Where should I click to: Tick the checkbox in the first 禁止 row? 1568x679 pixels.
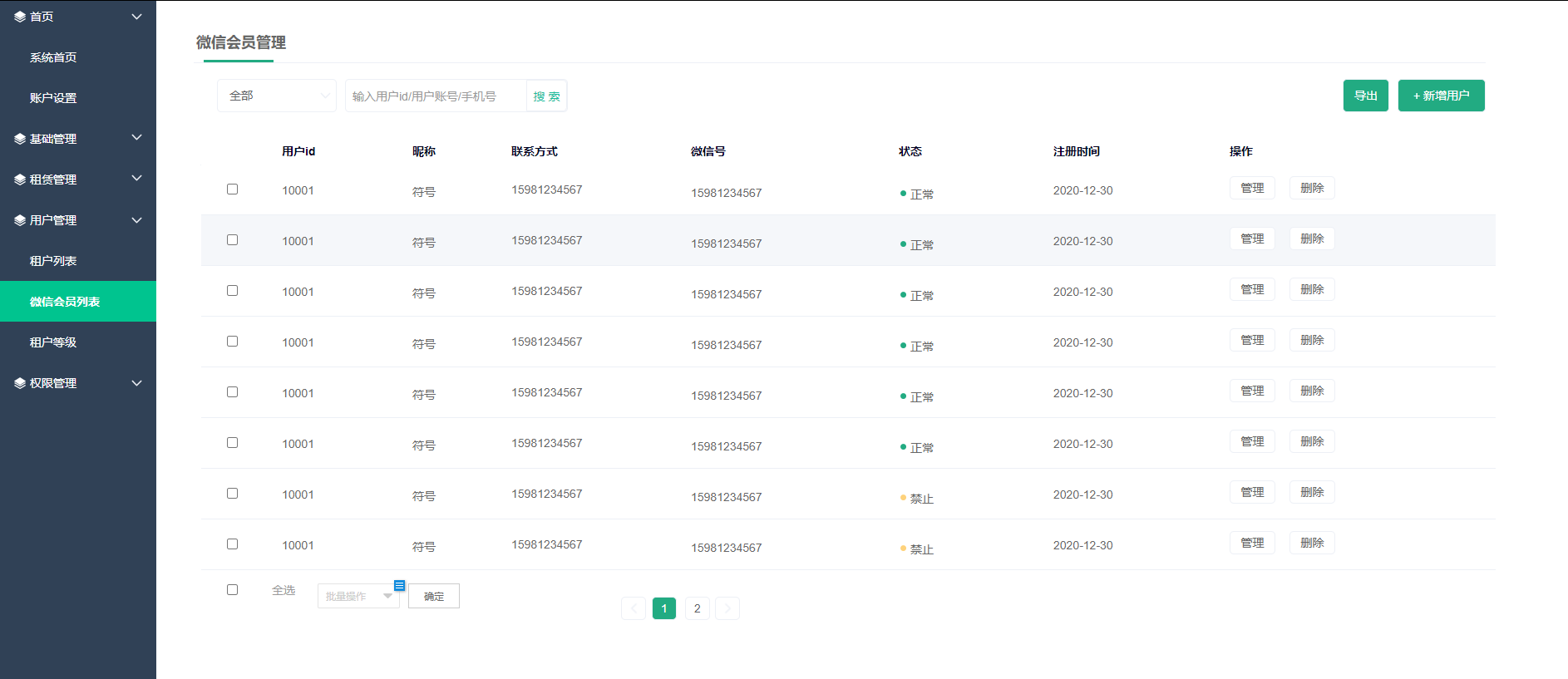coord(233,494)
